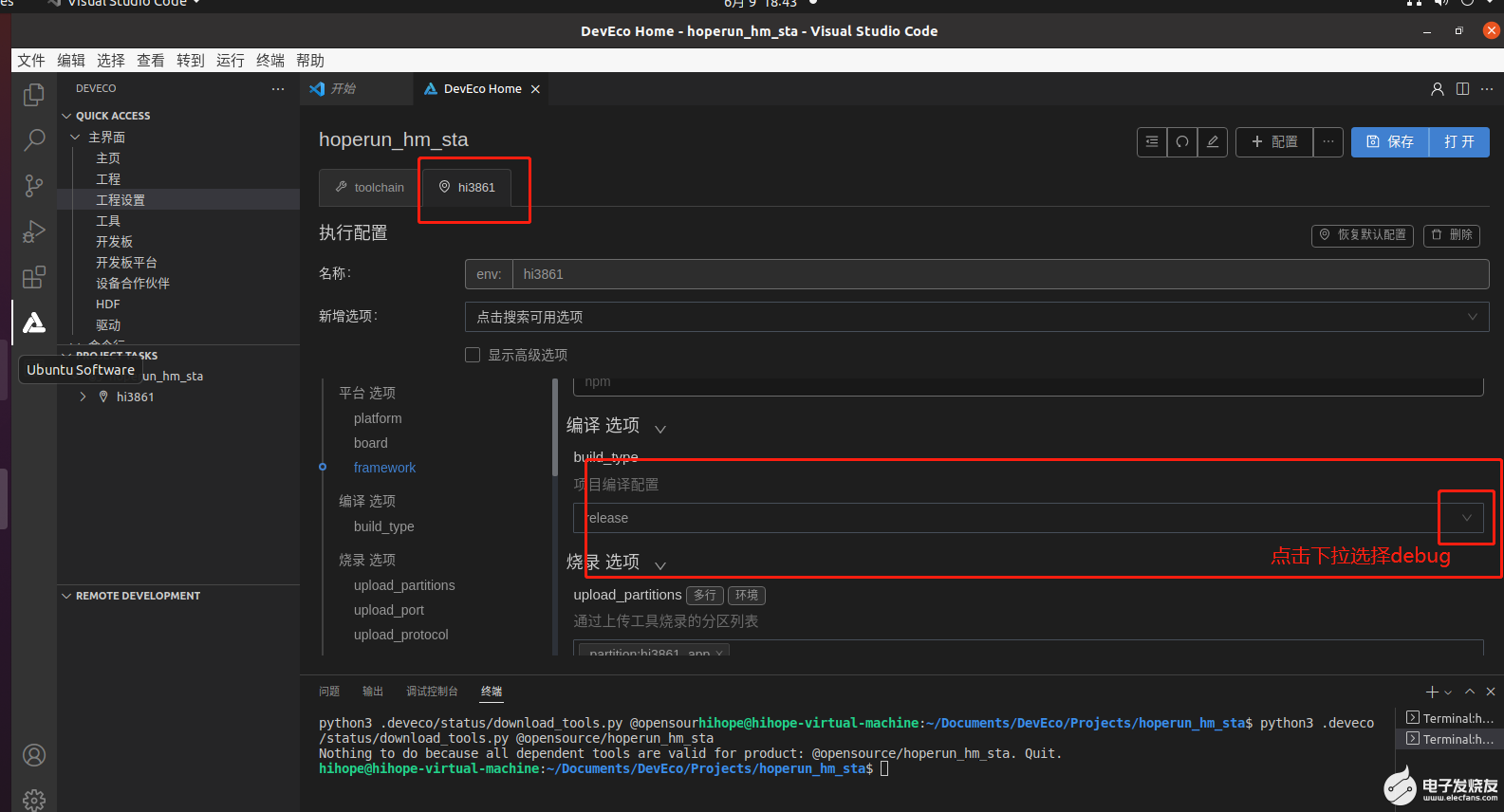This screenshot has width=1504, height=812.
Task: Select first Terminal entry in terminal list
Action: [x=1450, y=718]
